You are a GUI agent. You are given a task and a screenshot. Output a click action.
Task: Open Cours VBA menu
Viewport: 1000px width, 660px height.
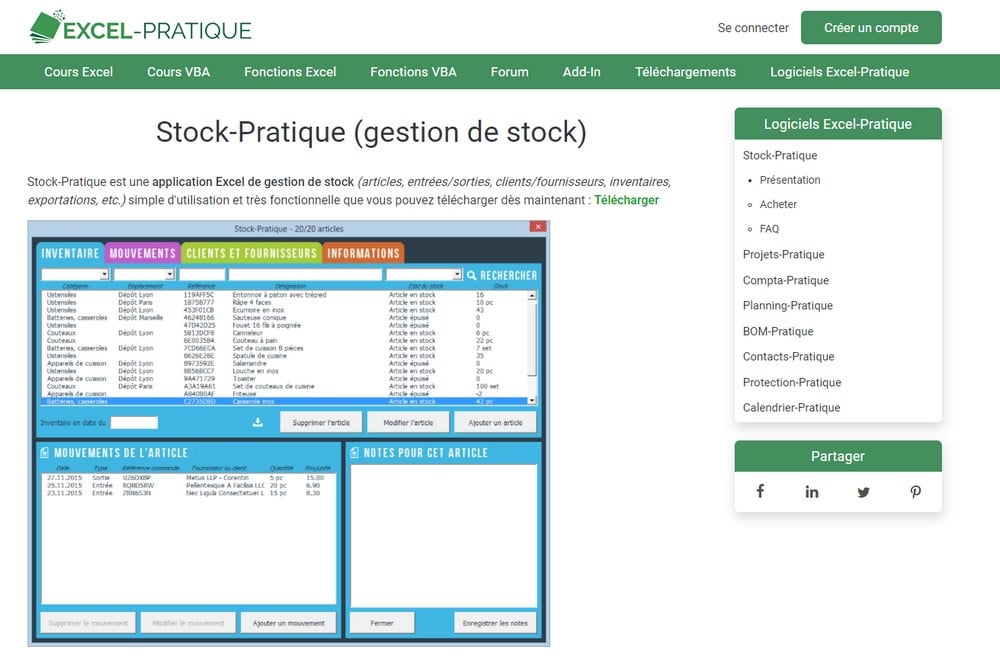point(179,72)
